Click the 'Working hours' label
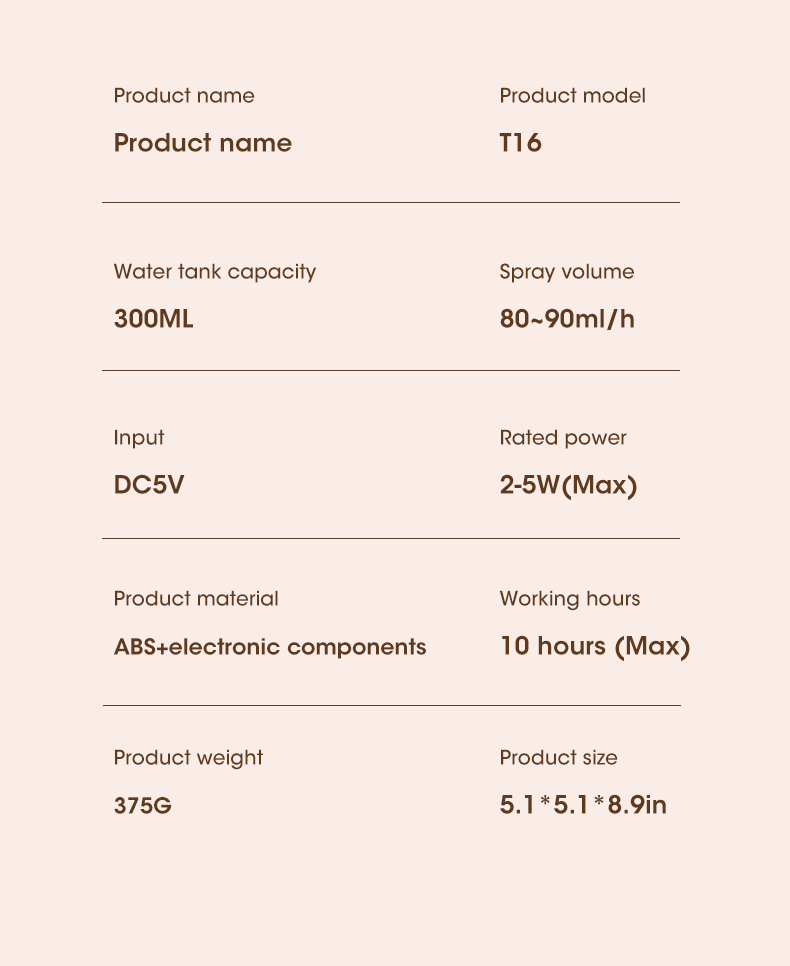 click(569, 599)
